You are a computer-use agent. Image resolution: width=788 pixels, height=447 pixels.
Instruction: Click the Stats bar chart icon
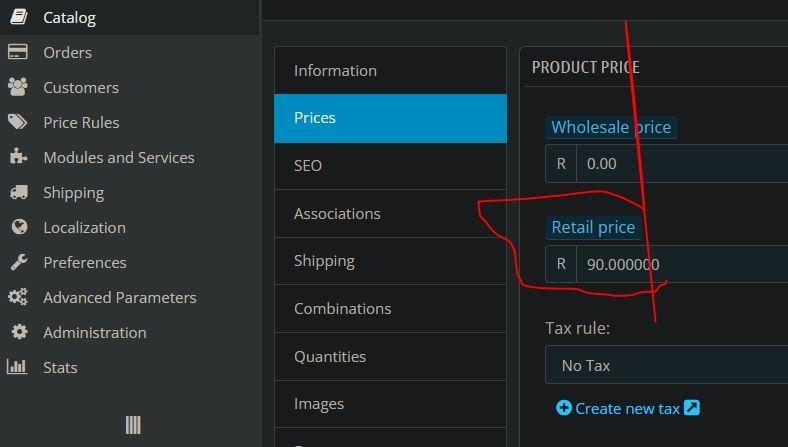(17, 367)
